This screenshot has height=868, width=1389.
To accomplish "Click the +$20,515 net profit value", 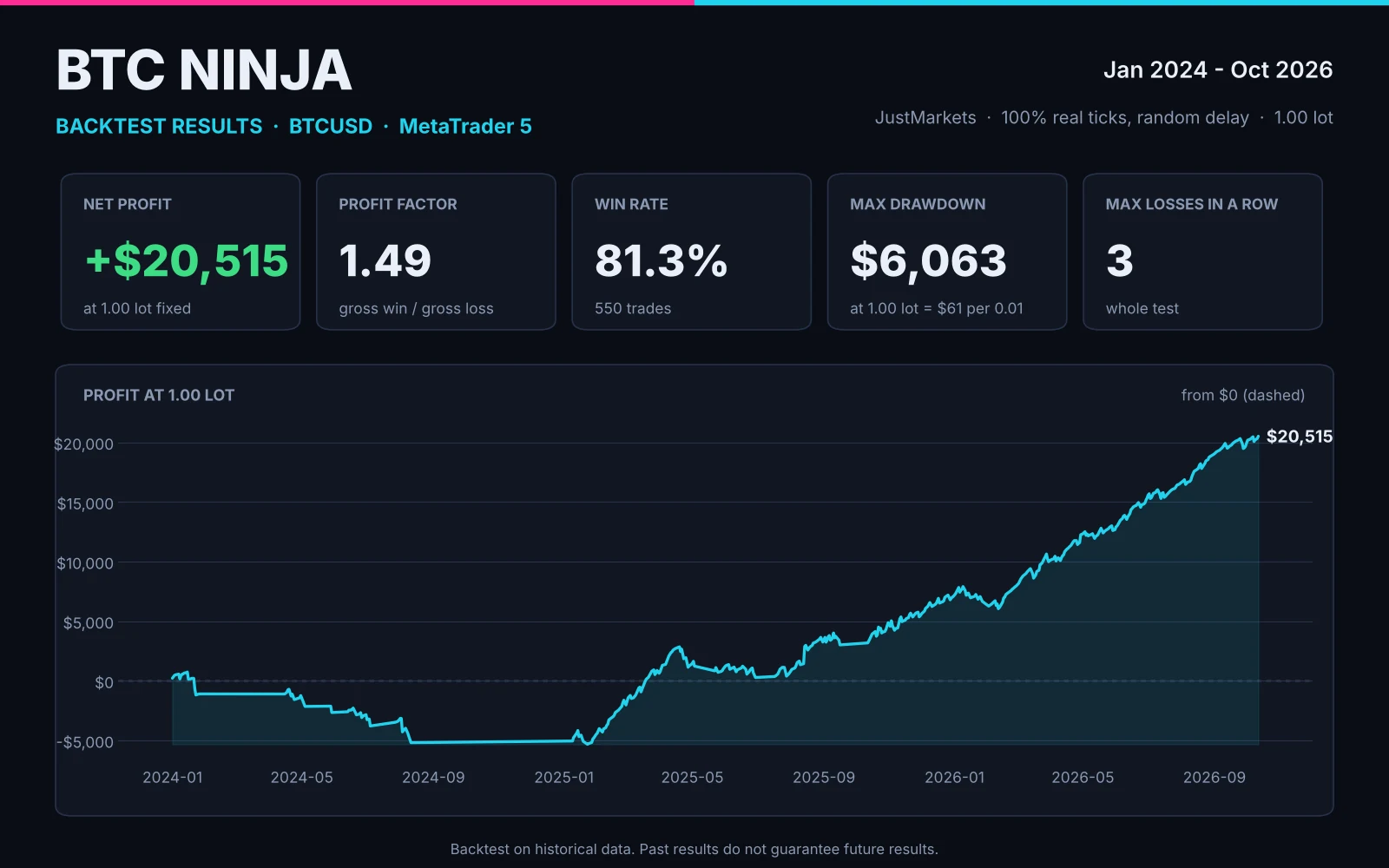I will click(x=187, y=260).
